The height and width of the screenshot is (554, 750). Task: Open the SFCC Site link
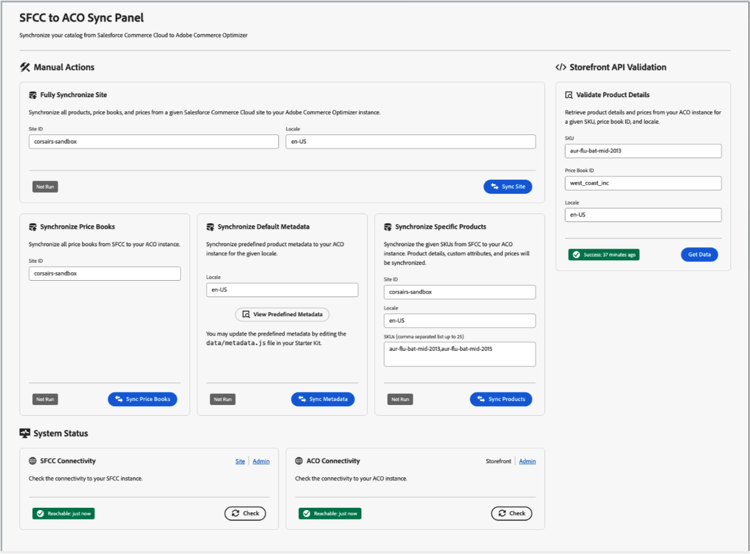coord(240,461)
